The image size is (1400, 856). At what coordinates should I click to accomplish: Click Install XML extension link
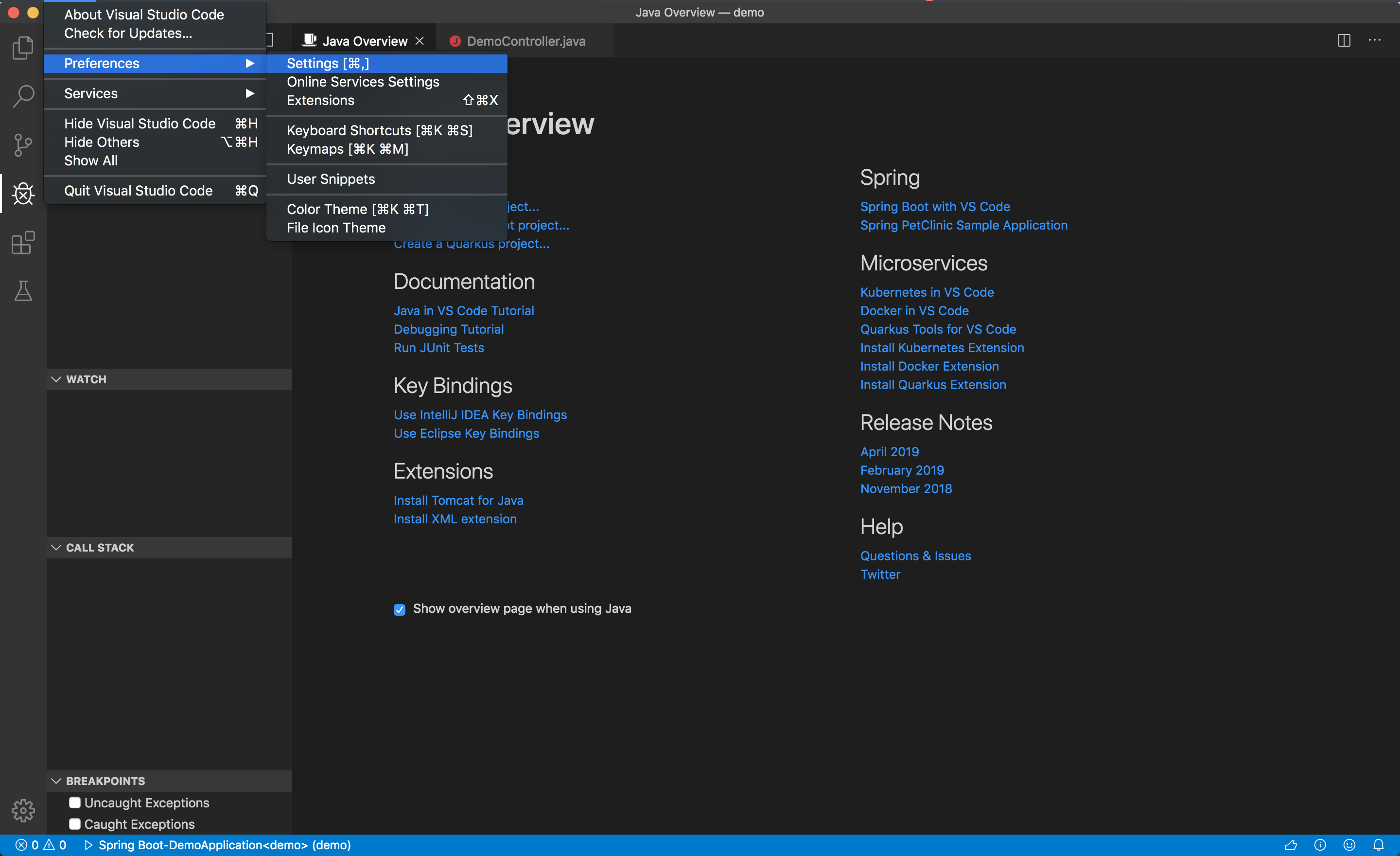455,519
